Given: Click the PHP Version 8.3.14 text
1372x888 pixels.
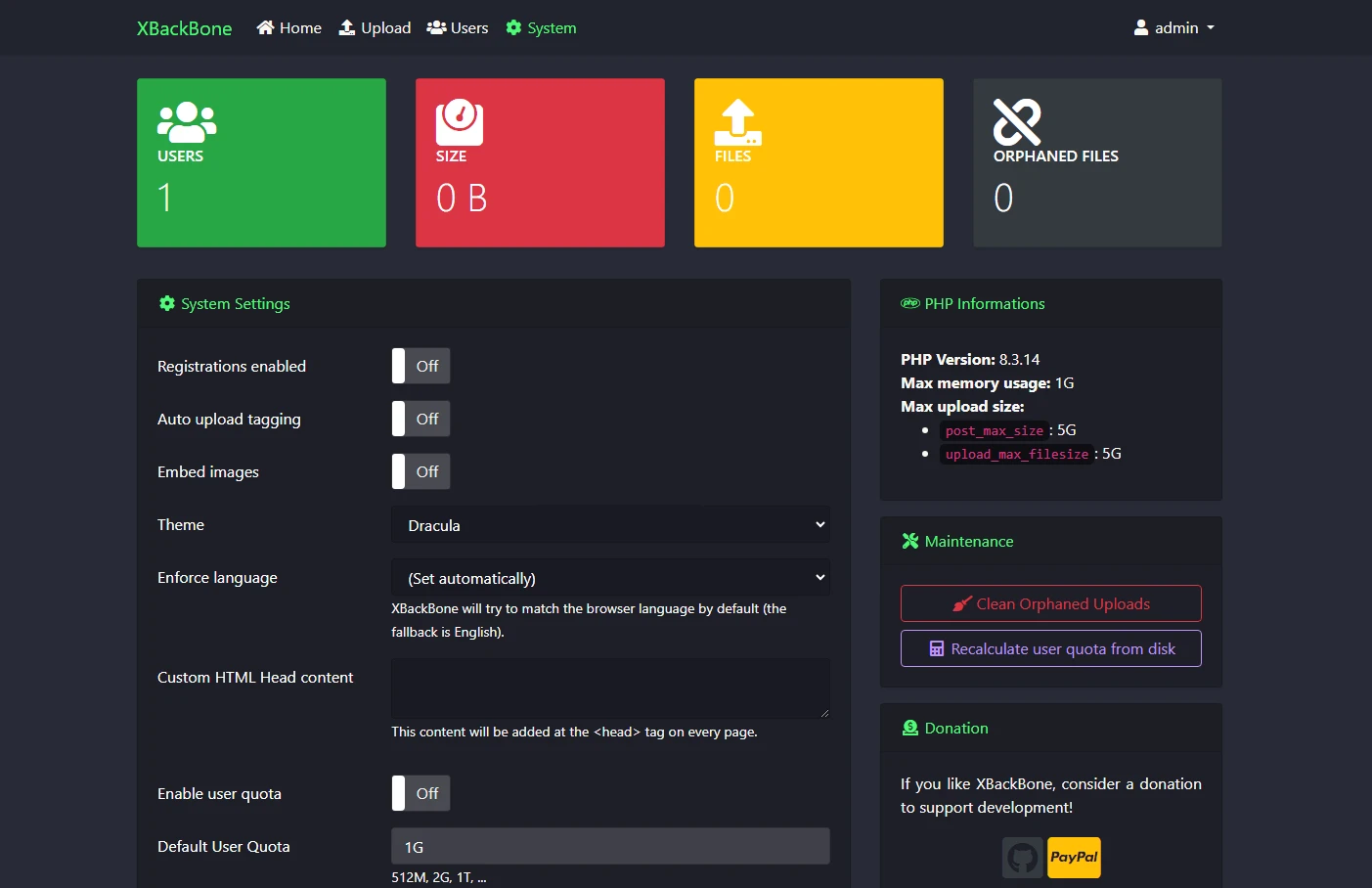Looking at the screenshot, I should click(x=970, y=360).
